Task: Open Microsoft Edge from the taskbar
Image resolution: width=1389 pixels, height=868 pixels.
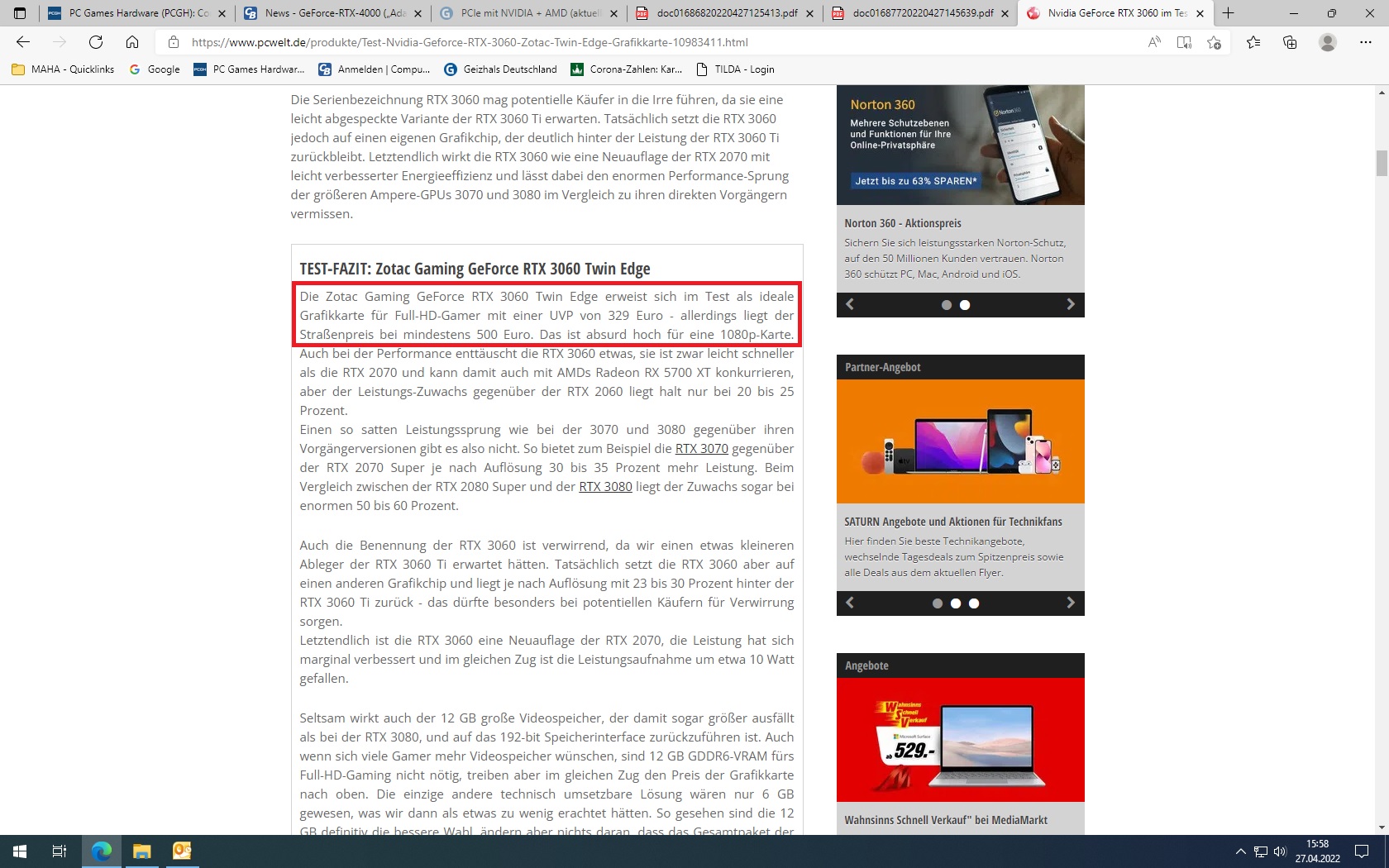Action: [102, 851]
